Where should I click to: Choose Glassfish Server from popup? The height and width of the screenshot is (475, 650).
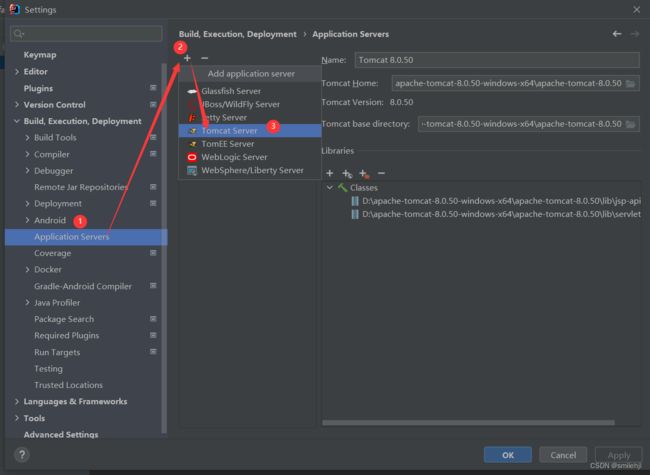(x=250, y=91)
